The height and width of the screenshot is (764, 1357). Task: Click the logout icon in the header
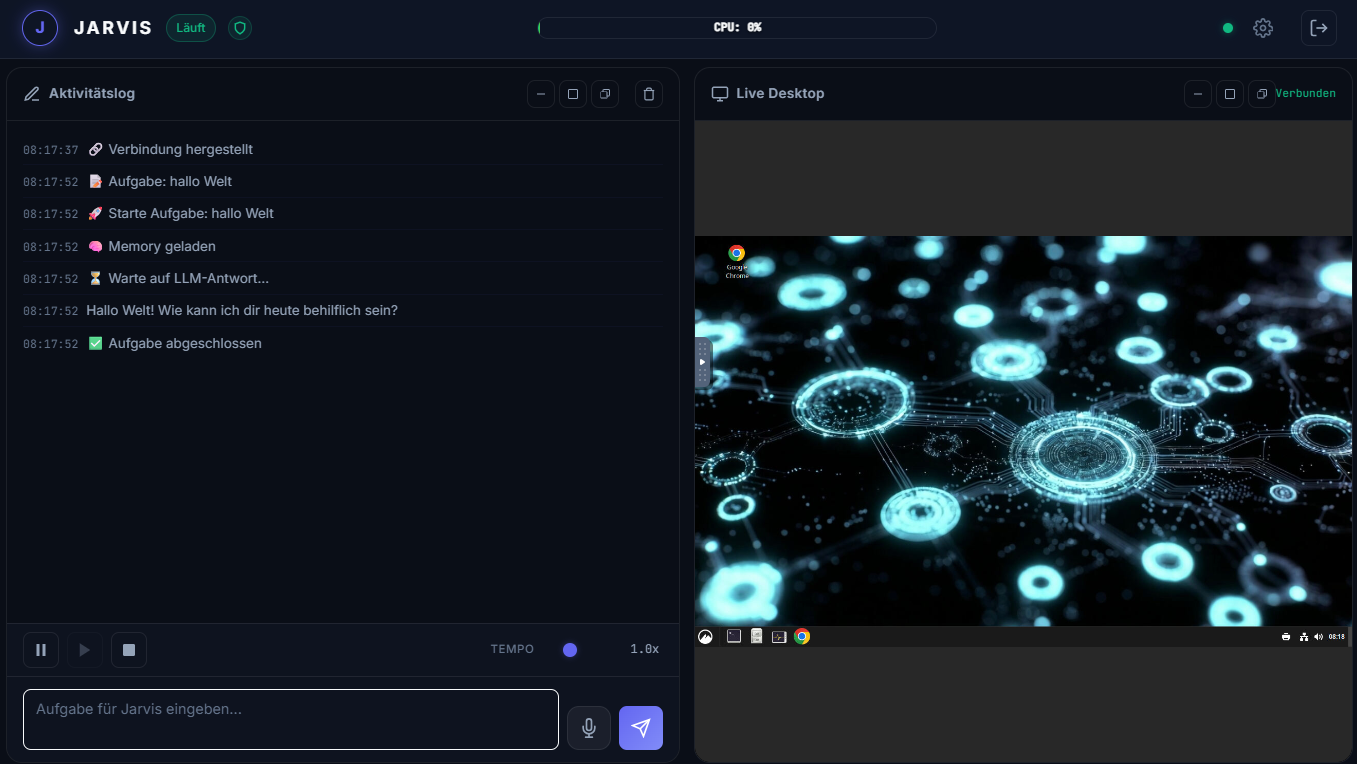point(1318,28)
